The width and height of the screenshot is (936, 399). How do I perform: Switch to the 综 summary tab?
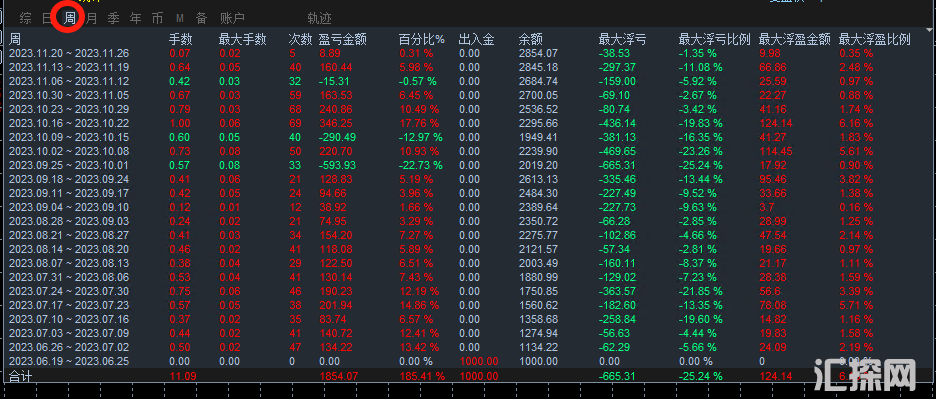click(x=26, y=19)
